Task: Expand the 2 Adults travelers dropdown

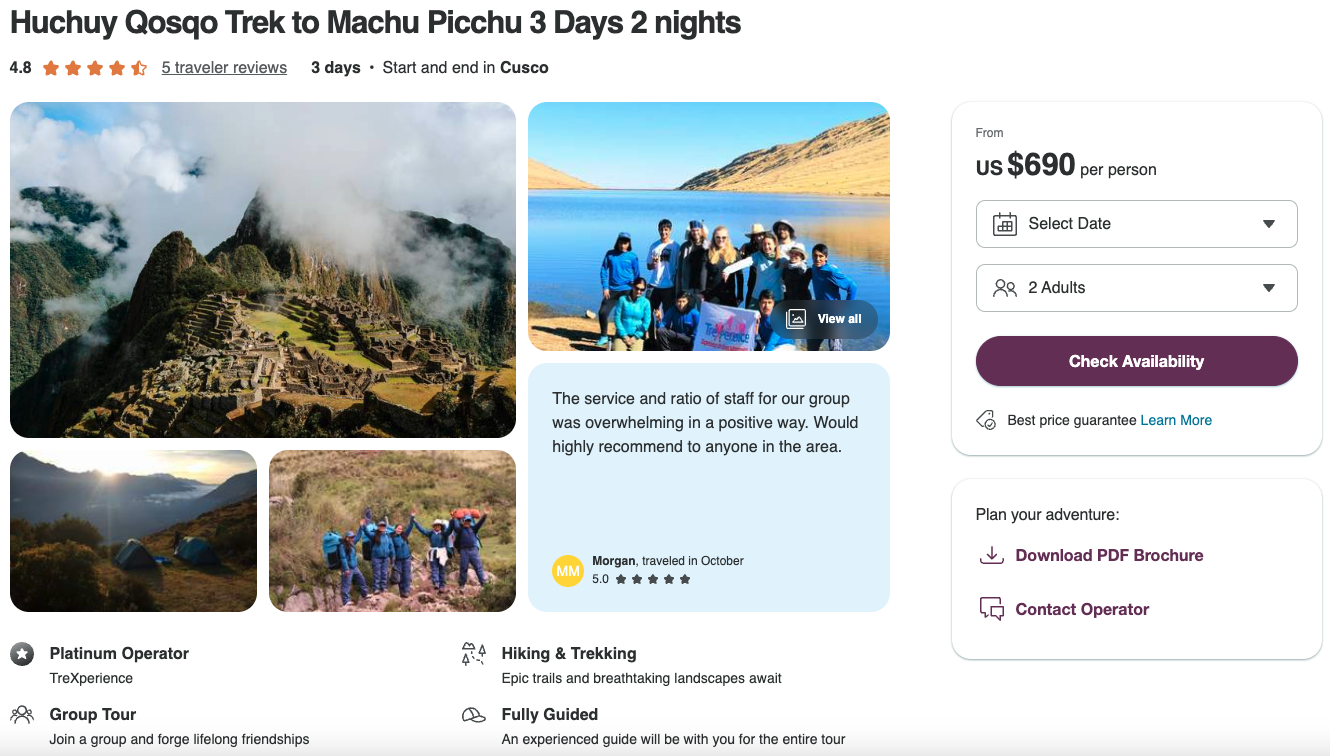Action: [1136, 288]
